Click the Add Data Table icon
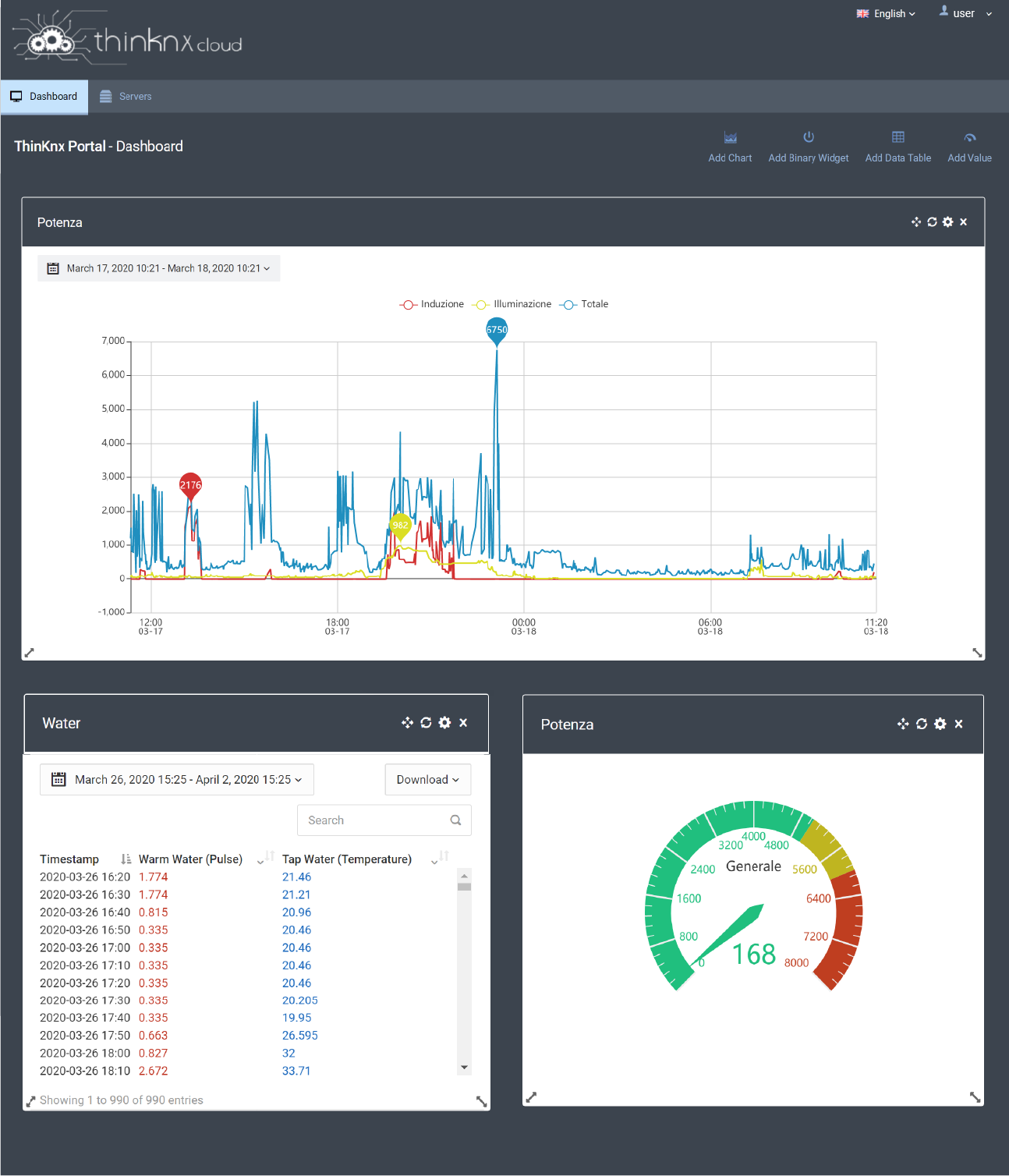The width and height of the screenshot is (1009, 1176). [x=897, y=137]
